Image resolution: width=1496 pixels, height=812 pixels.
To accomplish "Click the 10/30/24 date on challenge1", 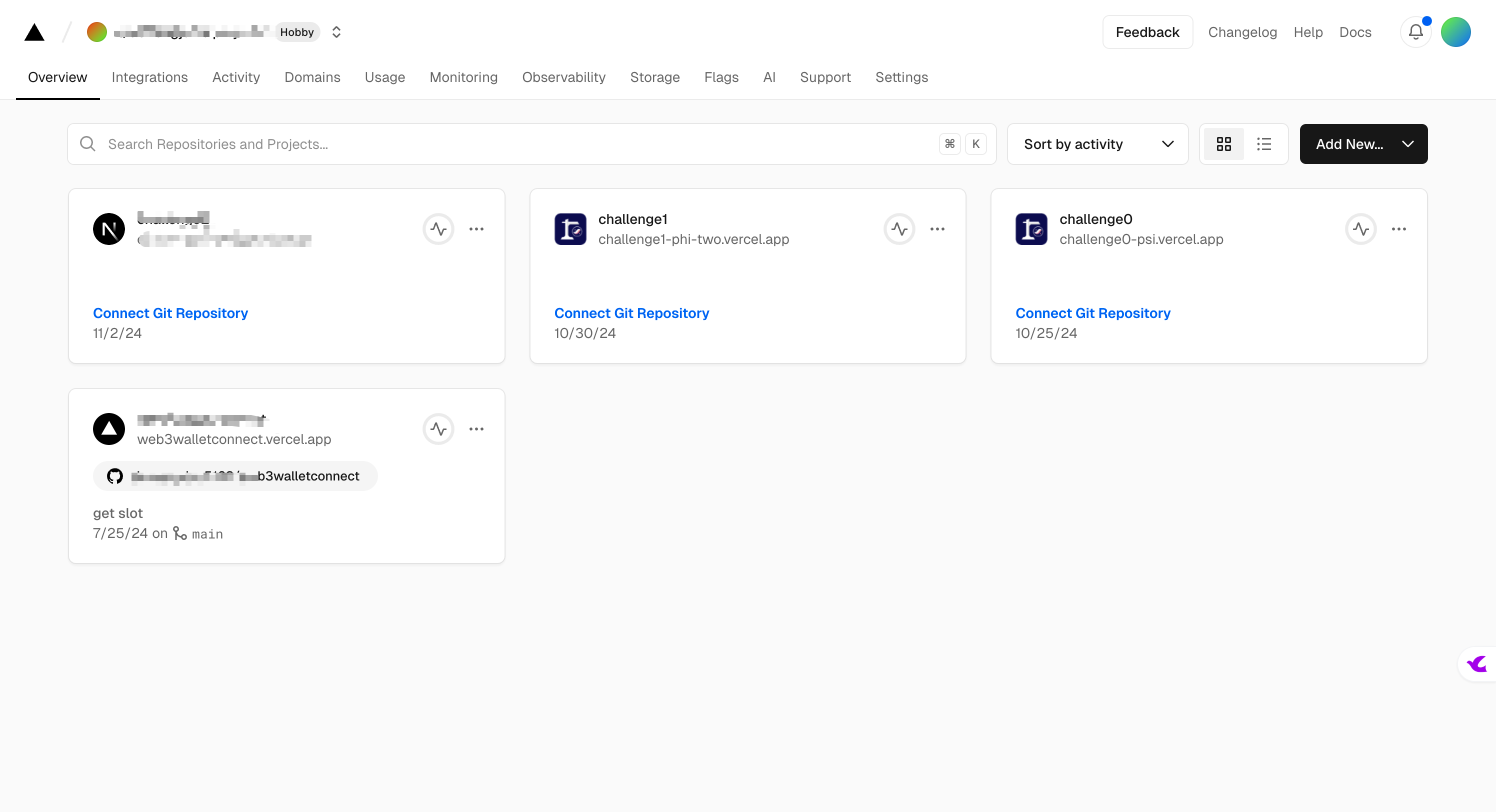I will click(585, 333).
